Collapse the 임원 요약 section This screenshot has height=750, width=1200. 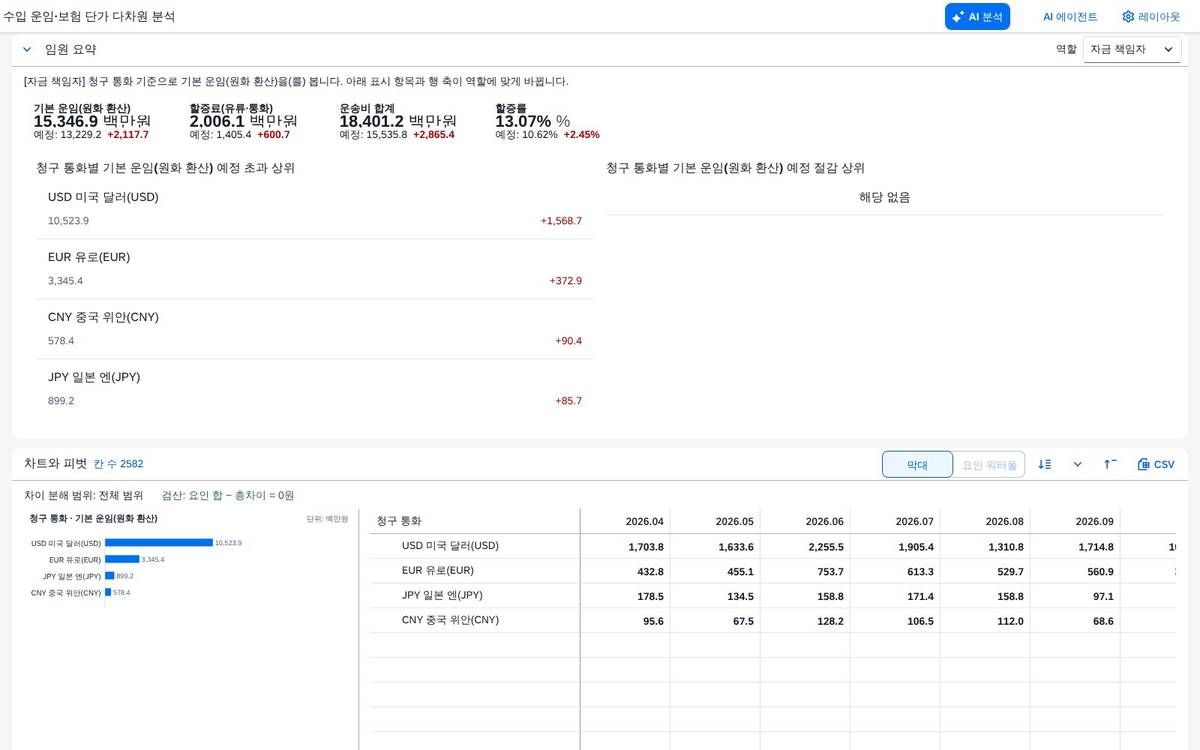(27, 49)
